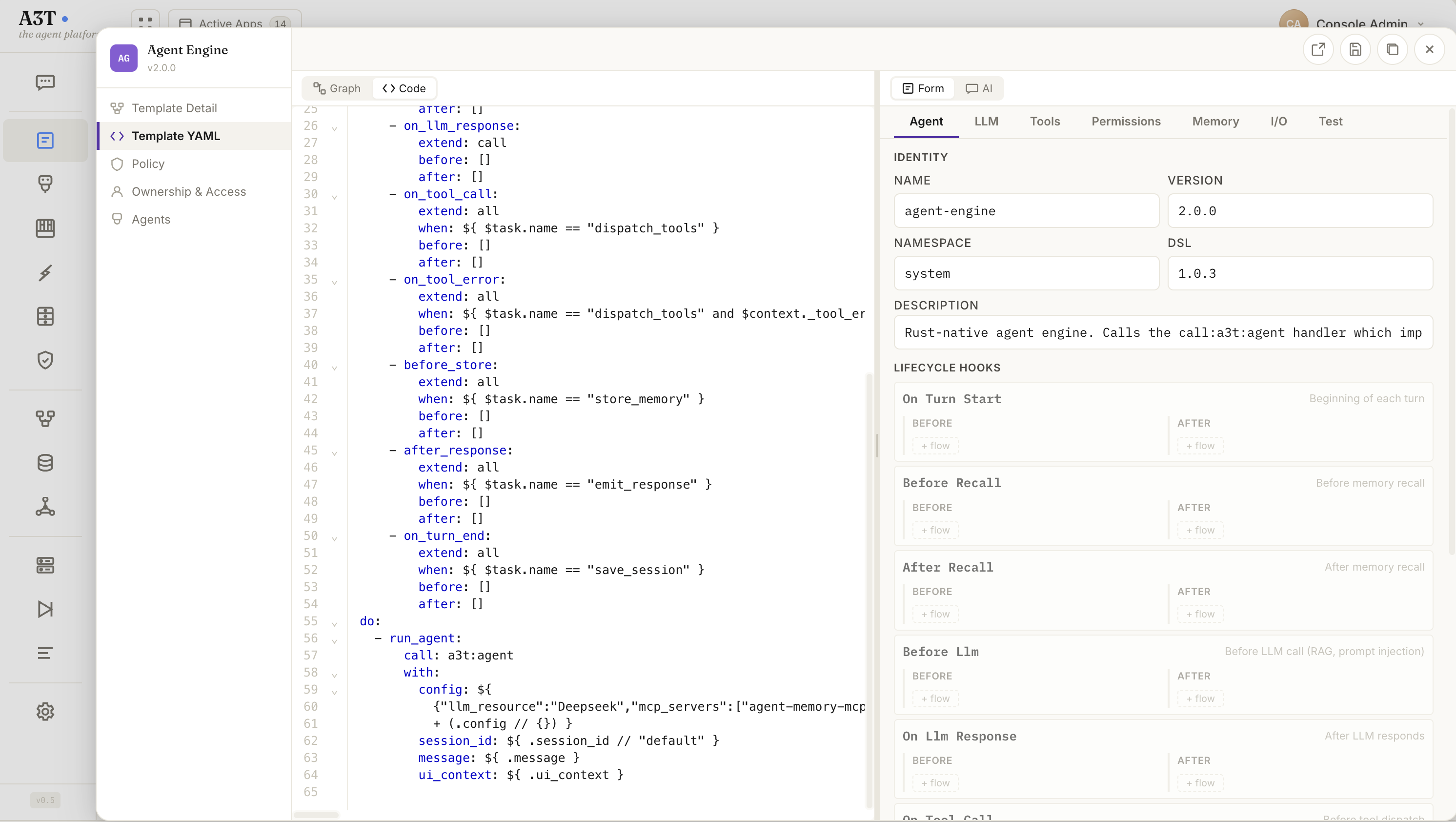Open the server rack icon in sidebar
Screen dimensions: 1456x822
point(45,565)
